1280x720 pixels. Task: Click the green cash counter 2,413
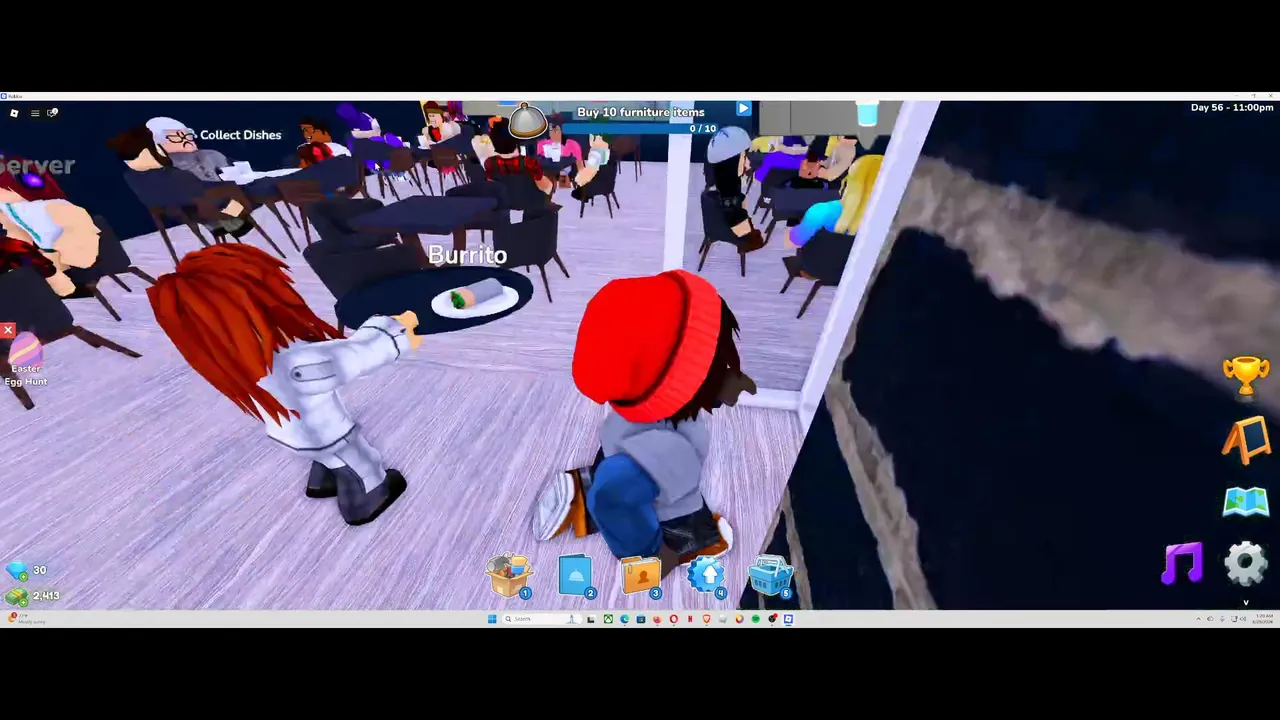[32, 596]
